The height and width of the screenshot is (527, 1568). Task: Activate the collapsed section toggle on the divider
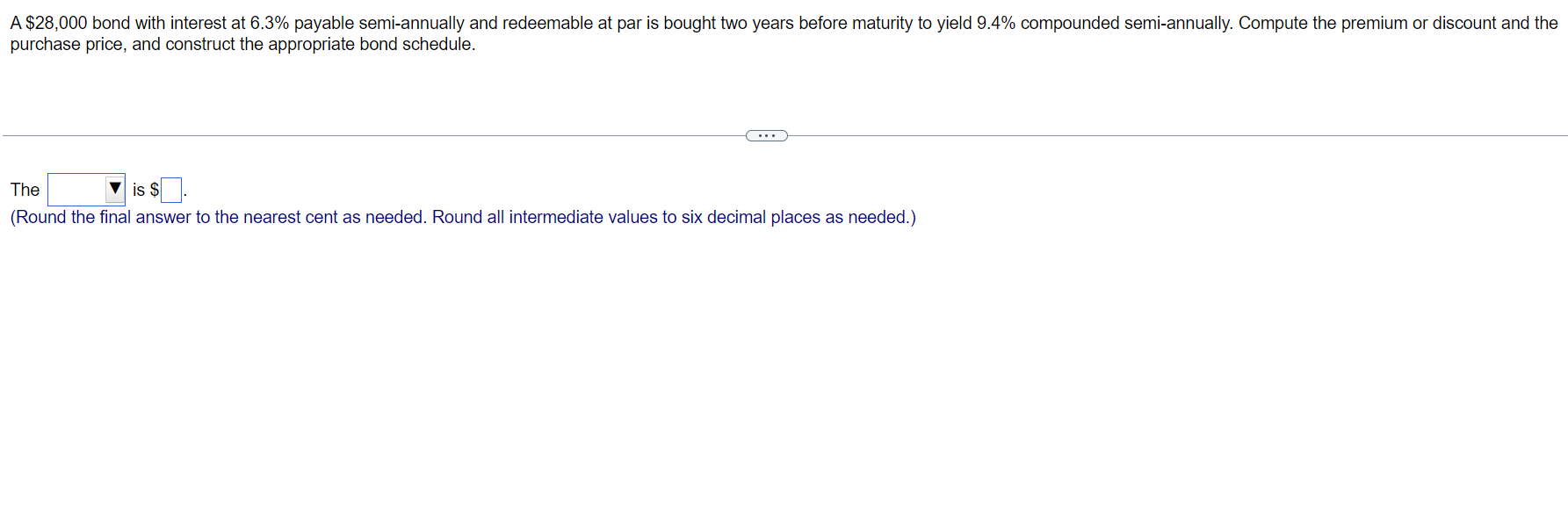[766, 135]
